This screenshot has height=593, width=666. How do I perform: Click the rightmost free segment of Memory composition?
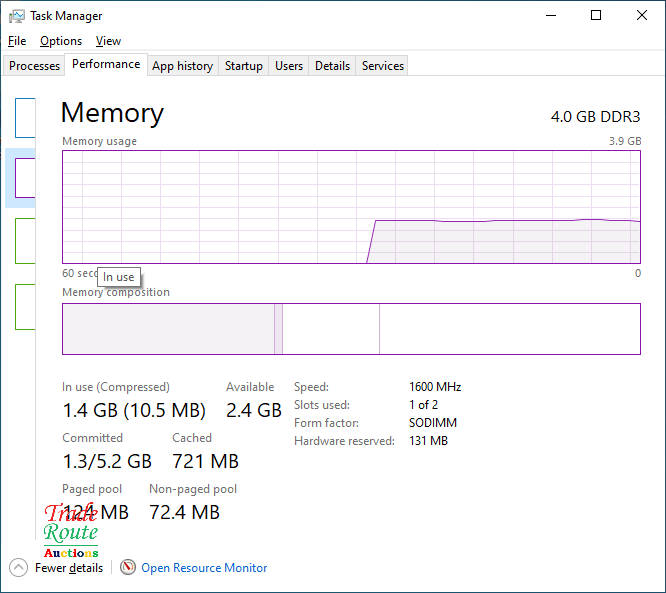coord(509,329)
